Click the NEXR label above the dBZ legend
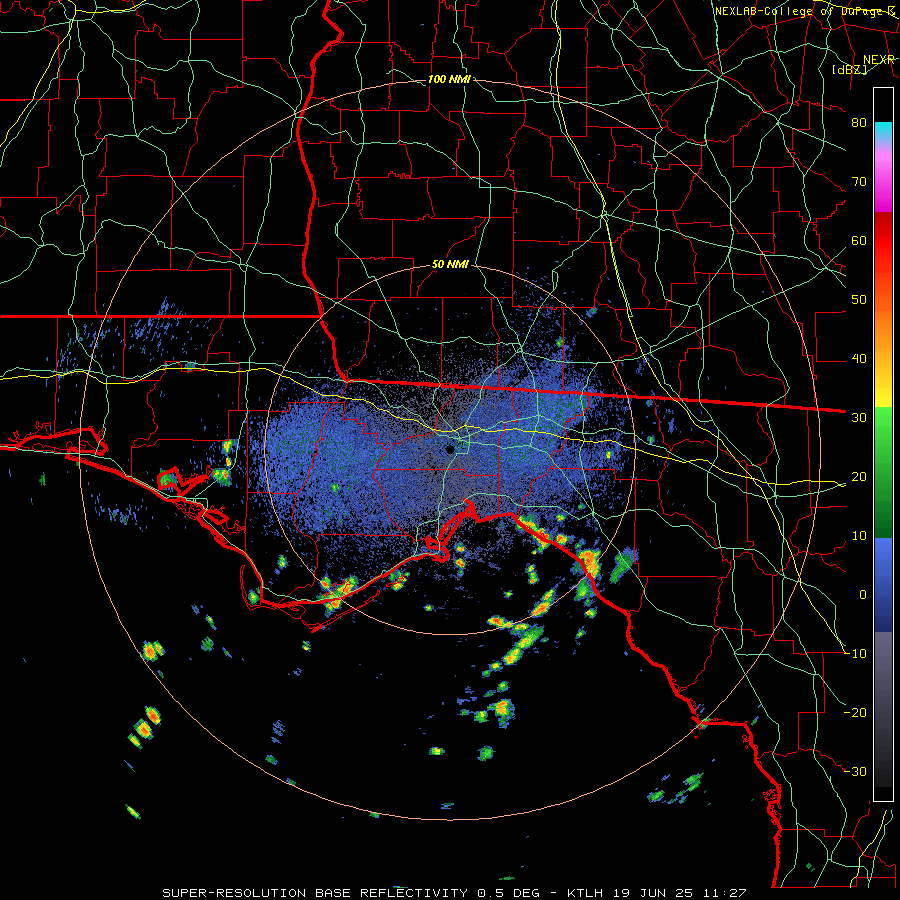900x900 pixels. click(879, 59)
